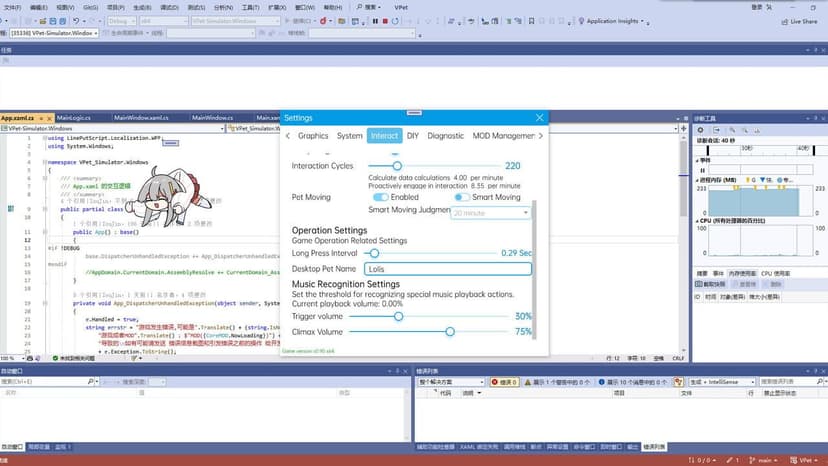Click the main branch indicator in status bar
828x466 pixels.
(x=763, y=460)
